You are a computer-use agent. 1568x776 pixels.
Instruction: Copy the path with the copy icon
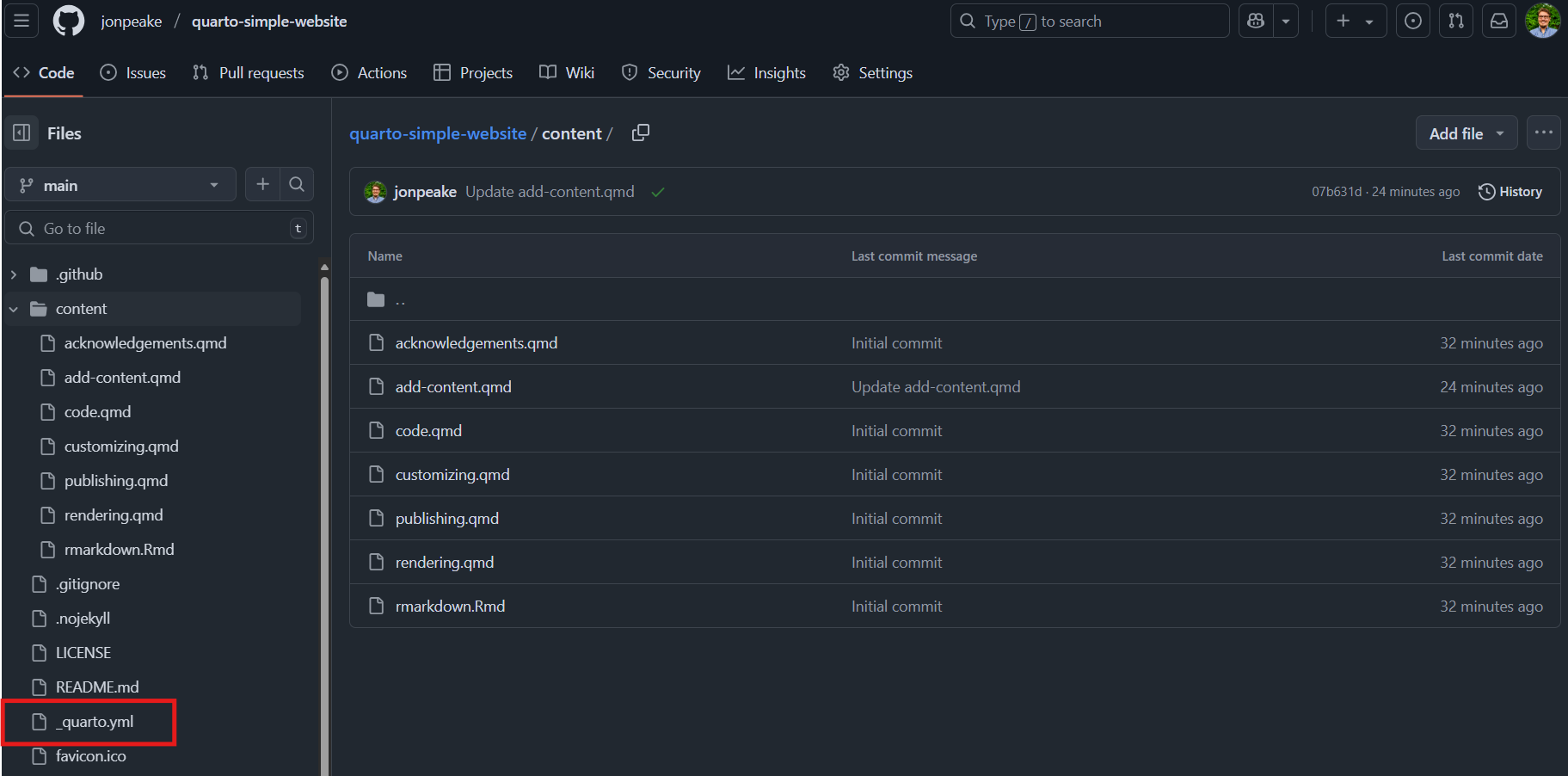641,132
